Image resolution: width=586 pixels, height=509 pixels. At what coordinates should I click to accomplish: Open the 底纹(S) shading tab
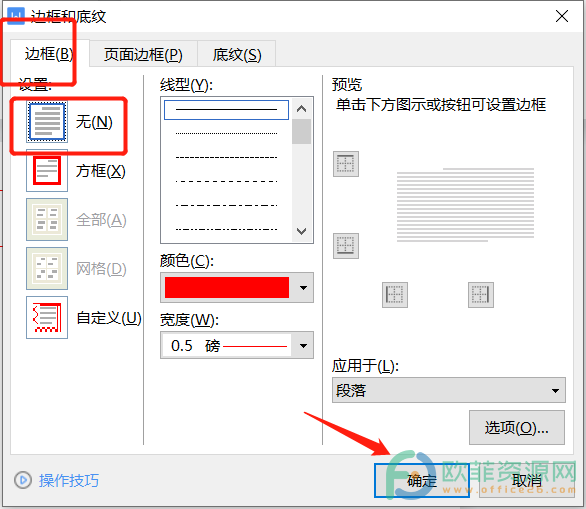[x=237, y=55]
